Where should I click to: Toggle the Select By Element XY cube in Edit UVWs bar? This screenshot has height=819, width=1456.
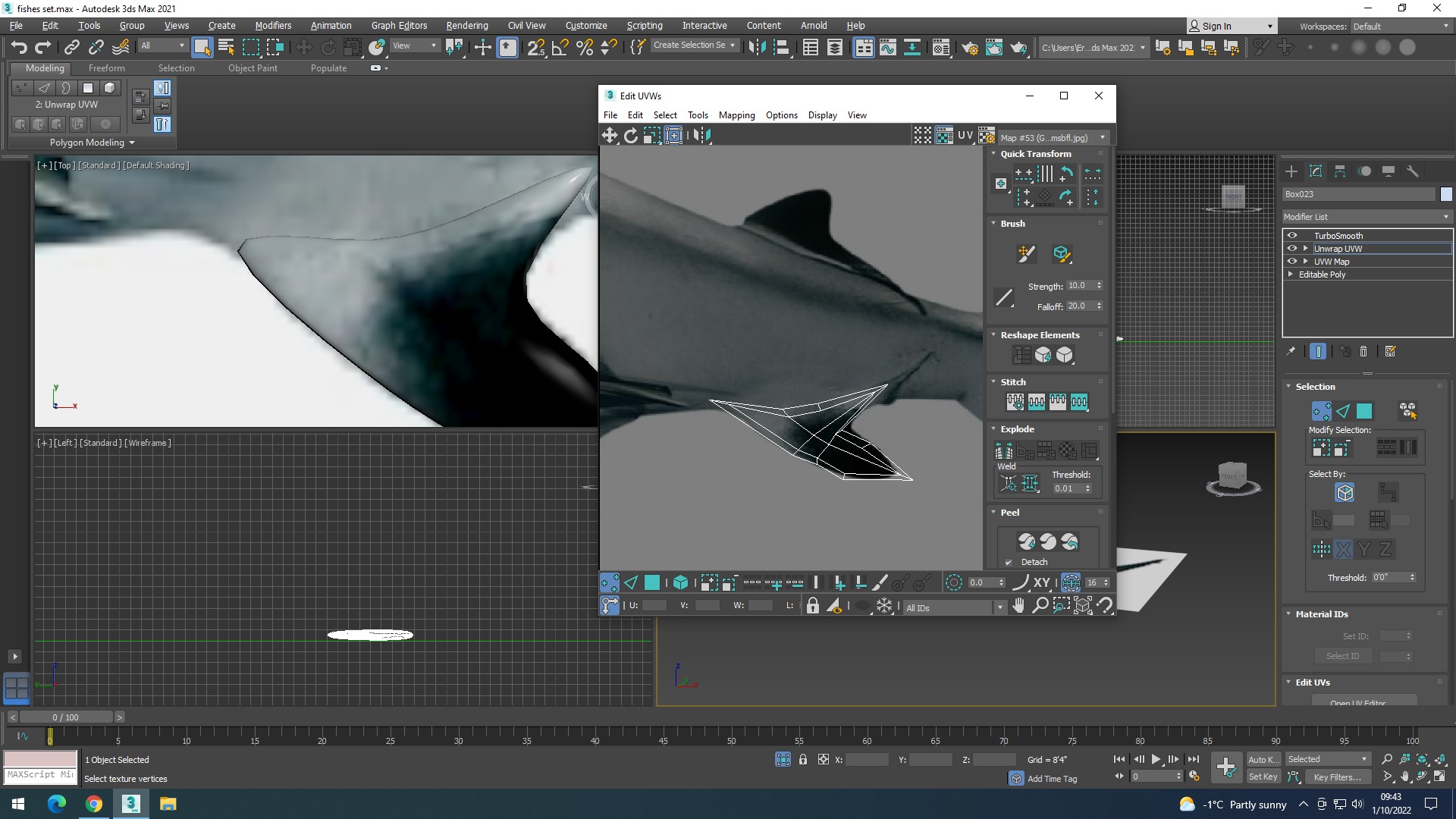pyautogui.click(x=681, y=582)
